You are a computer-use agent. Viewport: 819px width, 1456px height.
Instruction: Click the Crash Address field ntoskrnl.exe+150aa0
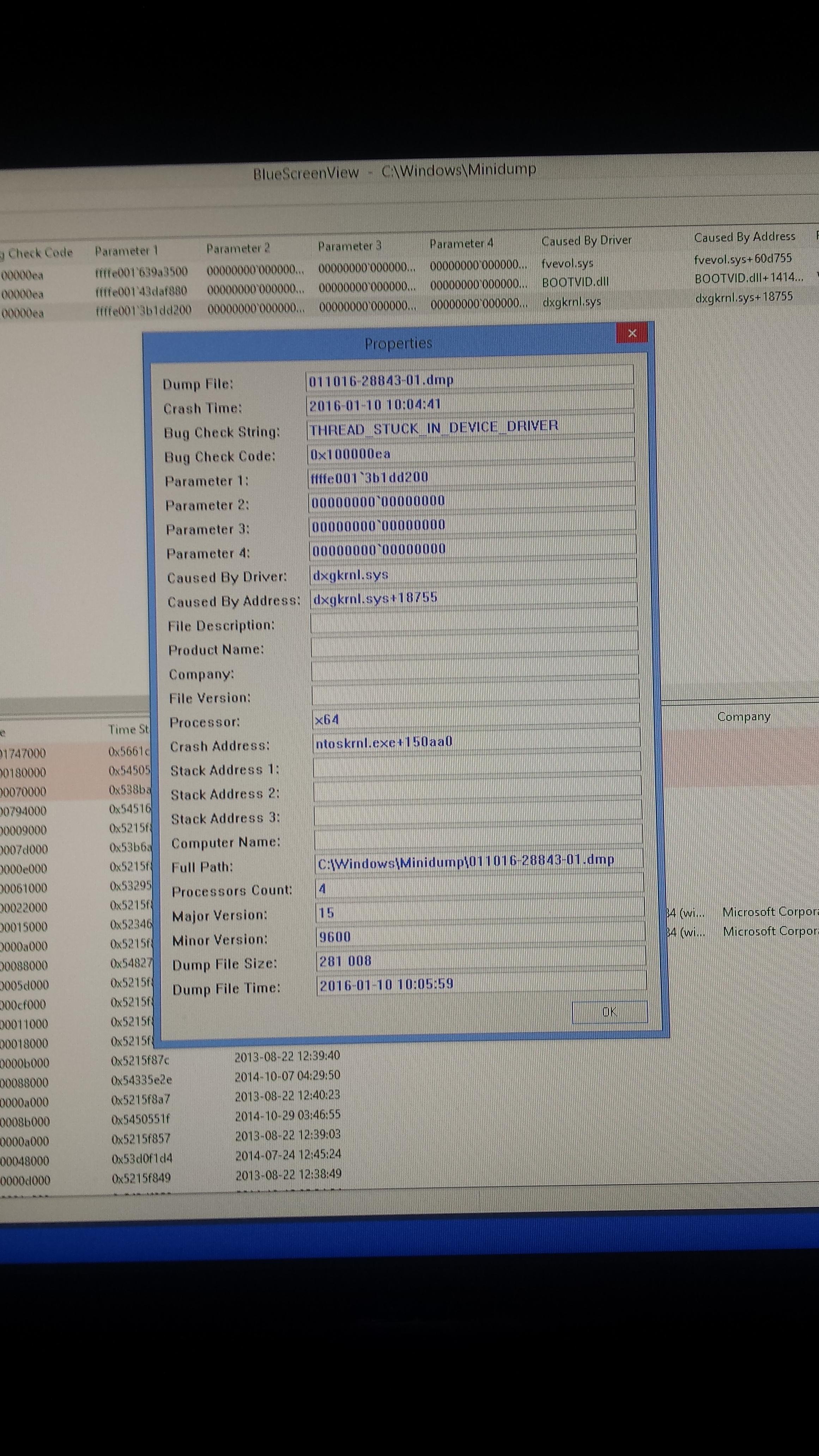click(x=477, y=741)
